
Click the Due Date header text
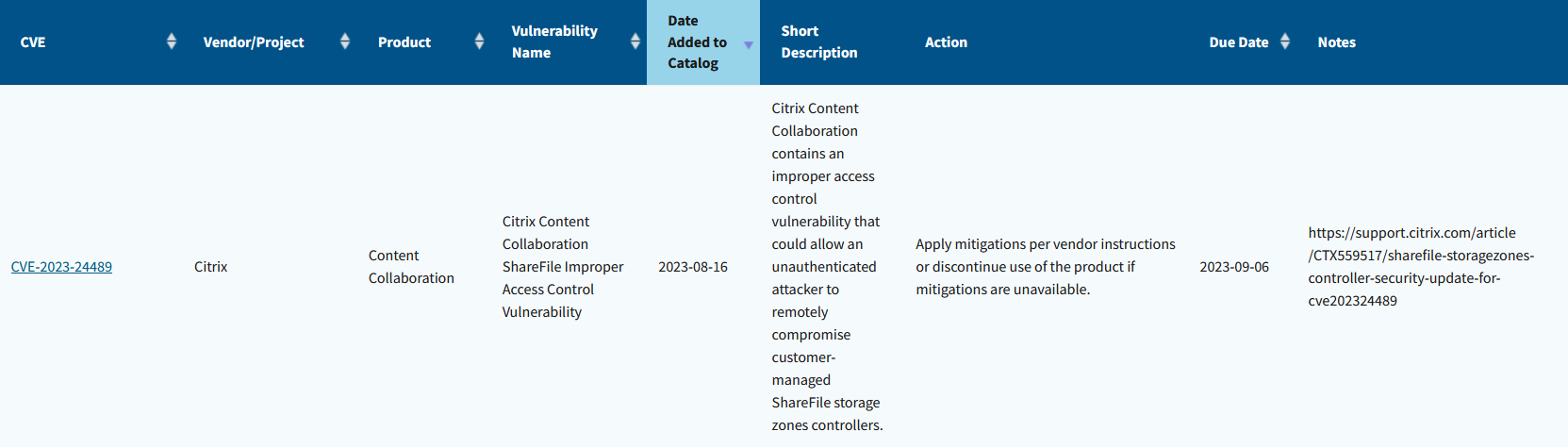pyautogui.click(x=1238, y=42)
